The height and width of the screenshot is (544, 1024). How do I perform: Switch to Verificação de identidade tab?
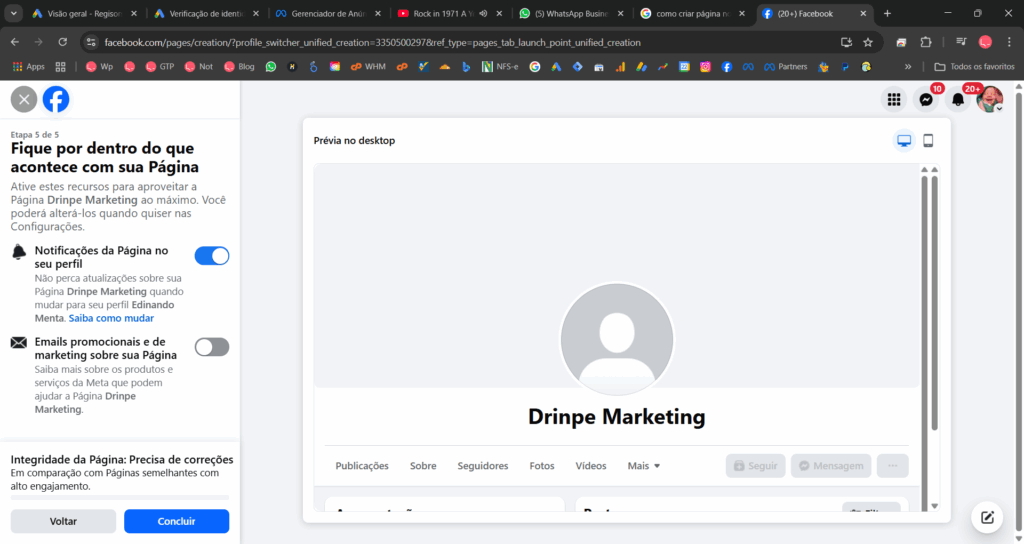(x=206, y=13)
